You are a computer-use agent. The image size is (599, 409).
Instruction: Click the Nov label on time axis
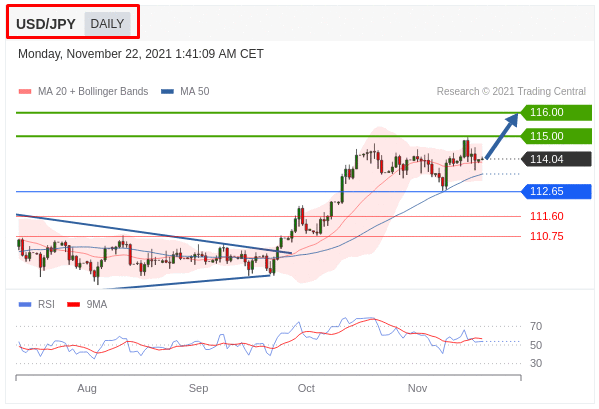pos(417,388)
